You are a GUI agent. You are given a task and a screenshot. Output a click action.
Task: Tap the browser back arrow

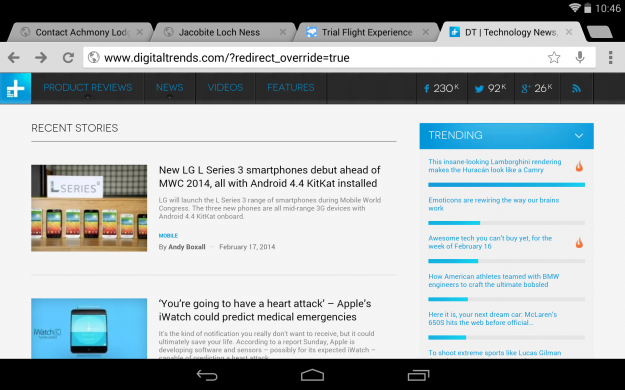point(14,58)
